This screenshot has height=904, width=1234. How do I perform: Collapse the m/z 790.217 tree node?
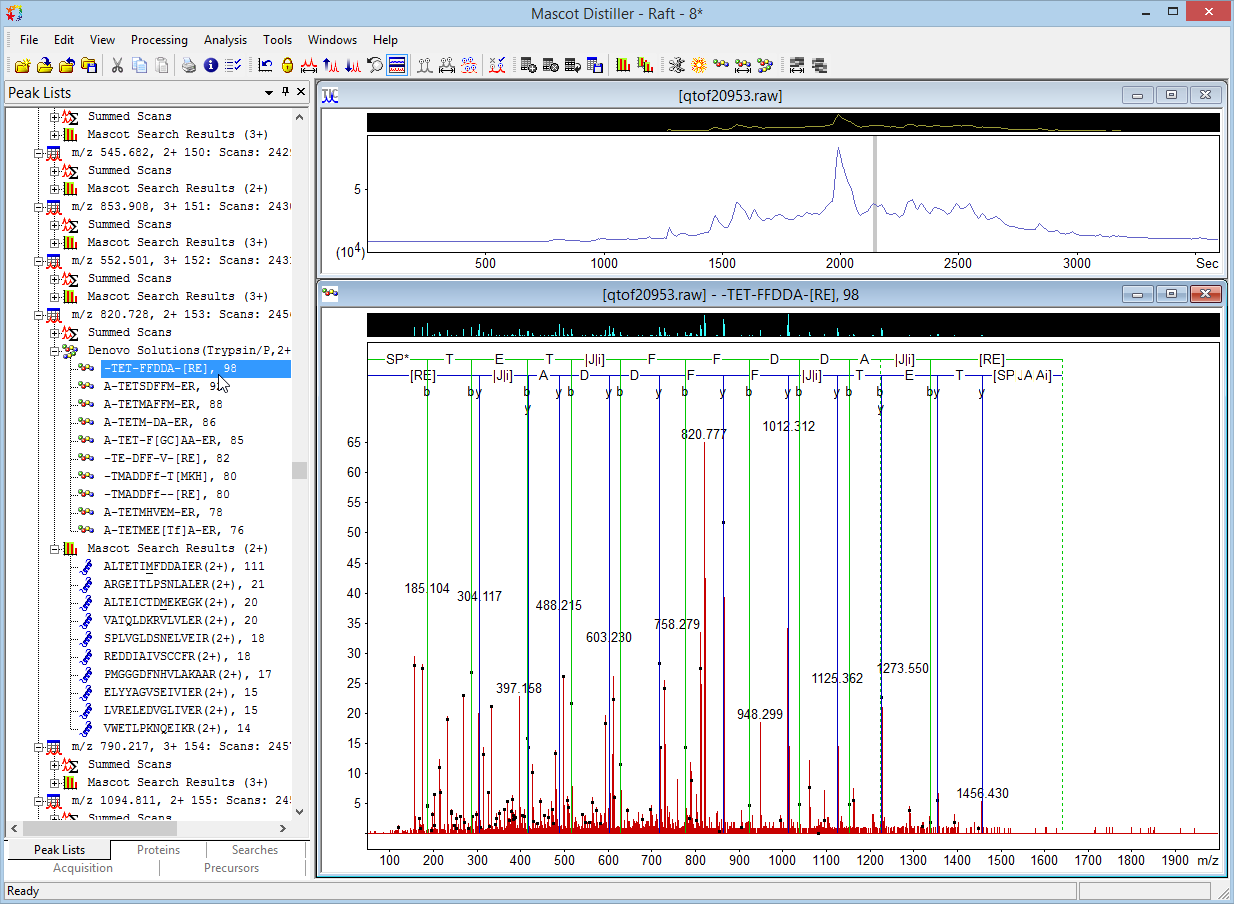(39, 746)
